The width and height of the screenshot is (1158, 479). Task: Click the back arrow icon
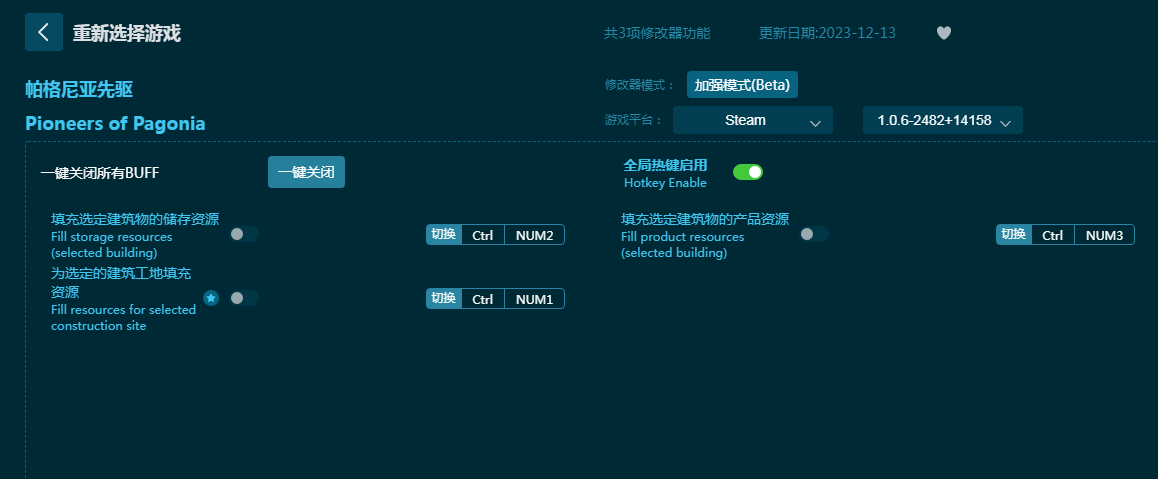pyautogui.click(x=43, y=32)
